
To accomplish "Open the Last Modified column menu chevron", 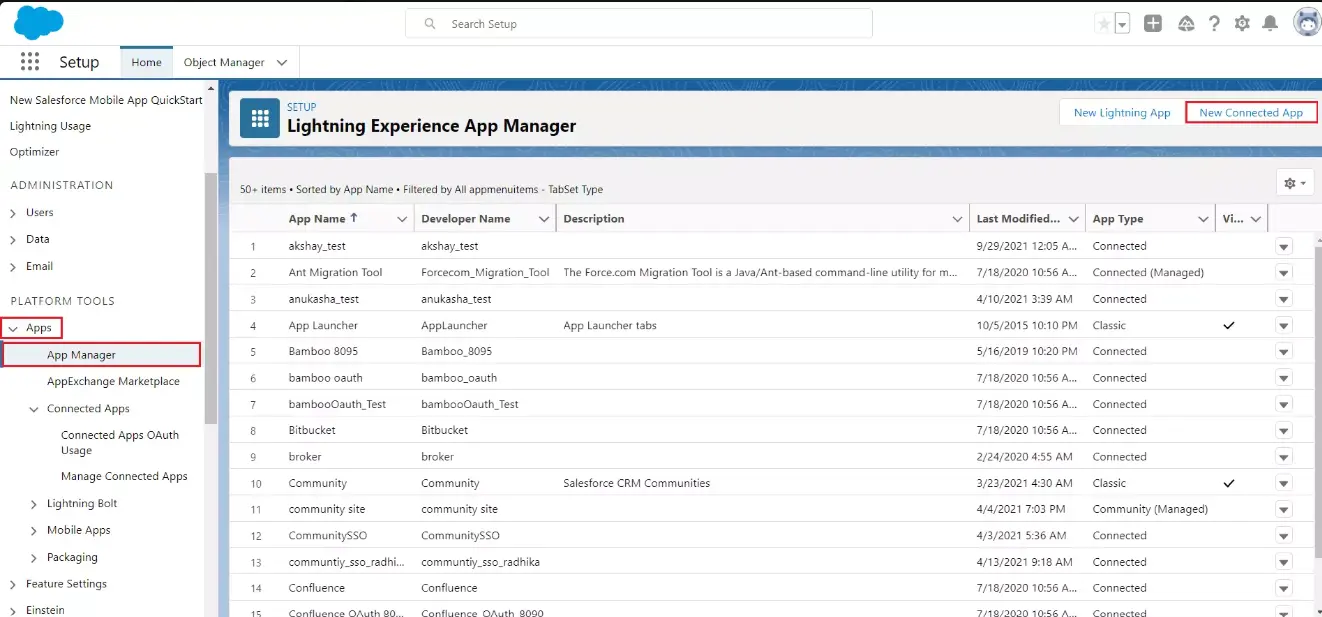I will click(1074, 219).
